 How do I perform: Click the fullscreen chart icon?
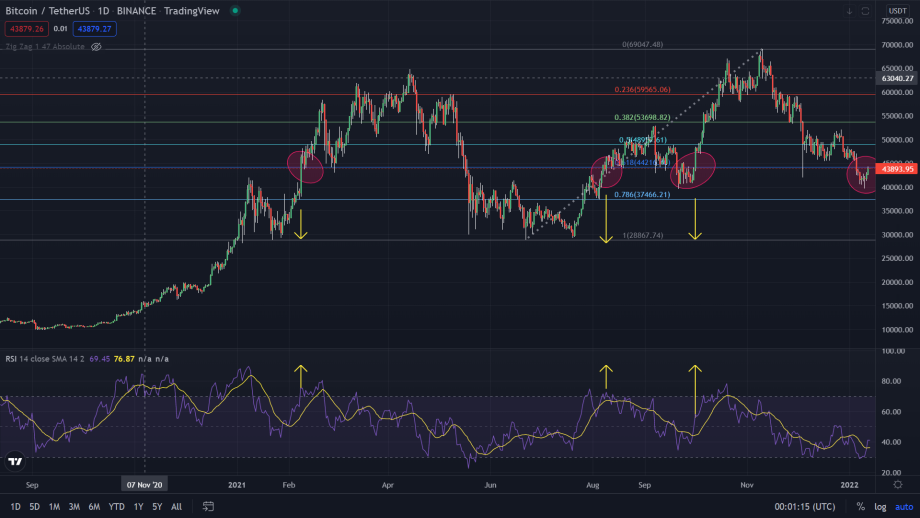tap(866, 11)
